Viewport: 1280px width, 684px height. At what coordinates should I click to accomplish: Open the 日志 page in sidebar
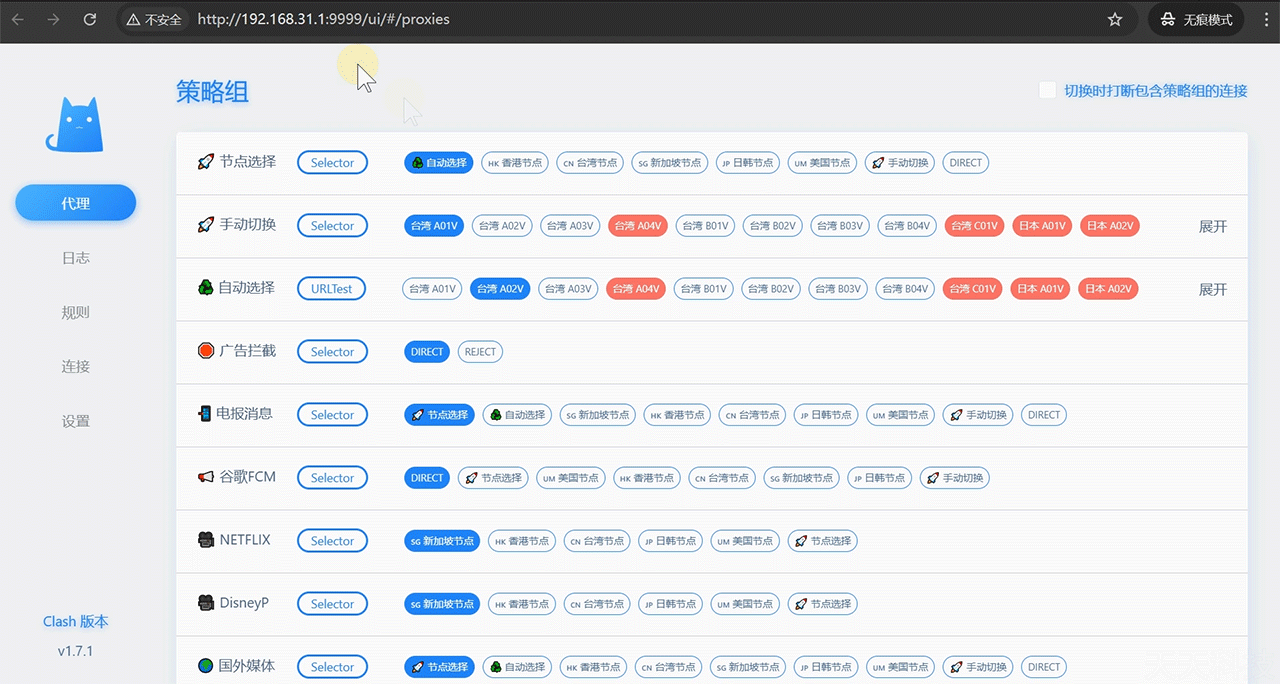(76, 258)
